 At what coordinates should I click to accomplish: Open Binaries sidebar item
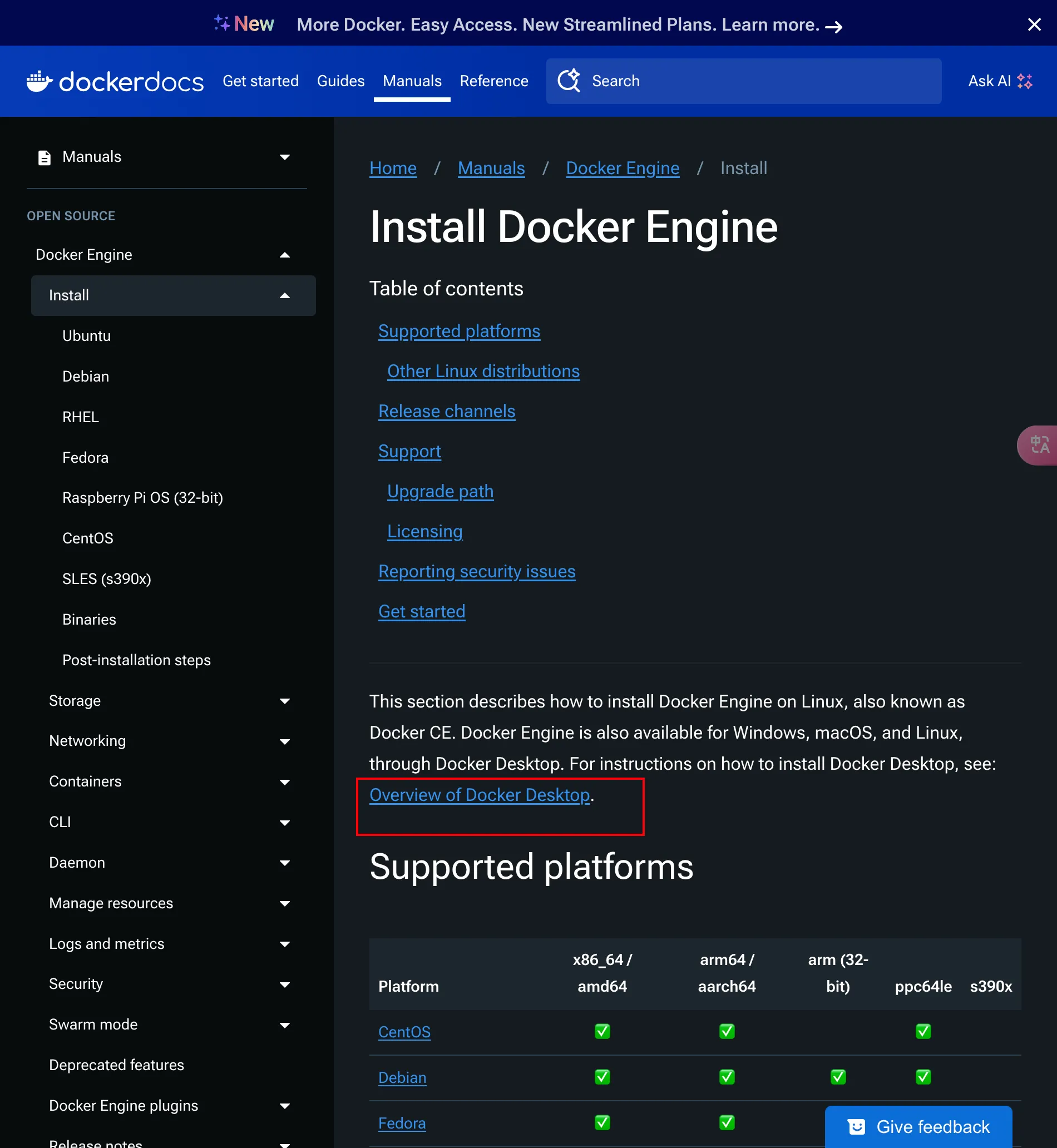pyautogui.click(x=88, y=619)
